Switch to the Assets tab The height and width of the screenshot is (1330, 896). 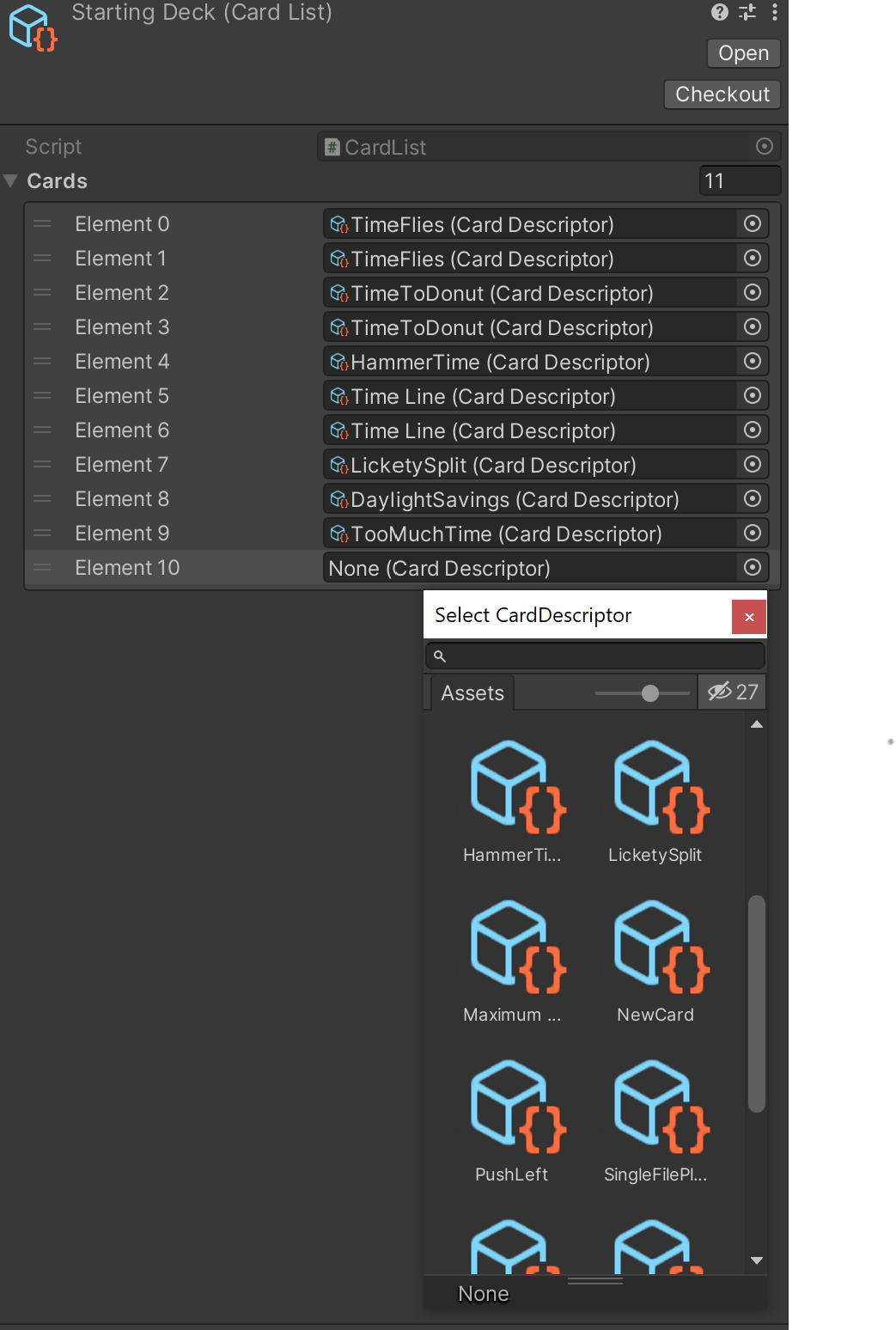click(472, 692)
